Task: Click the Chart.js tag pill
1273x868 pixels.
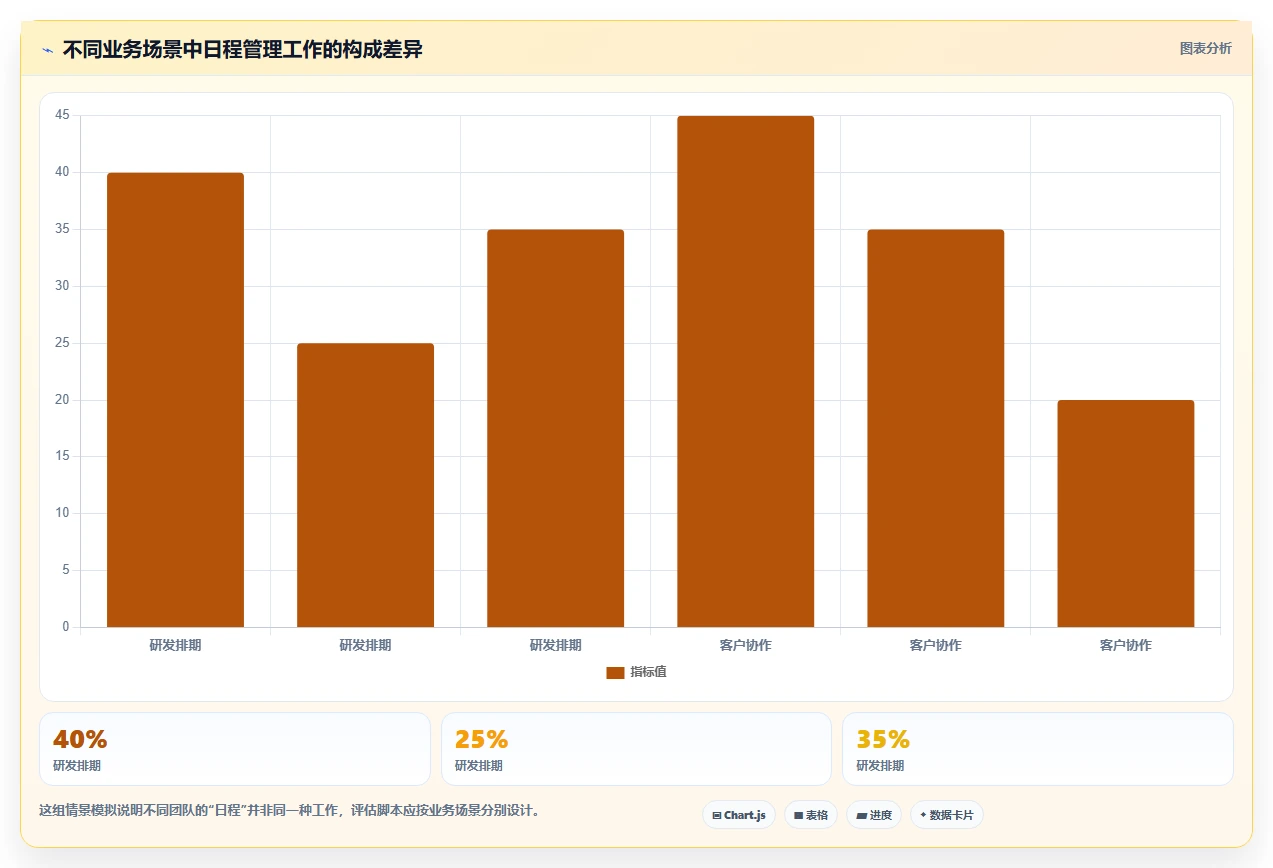Action: click(x=739, y=815)
